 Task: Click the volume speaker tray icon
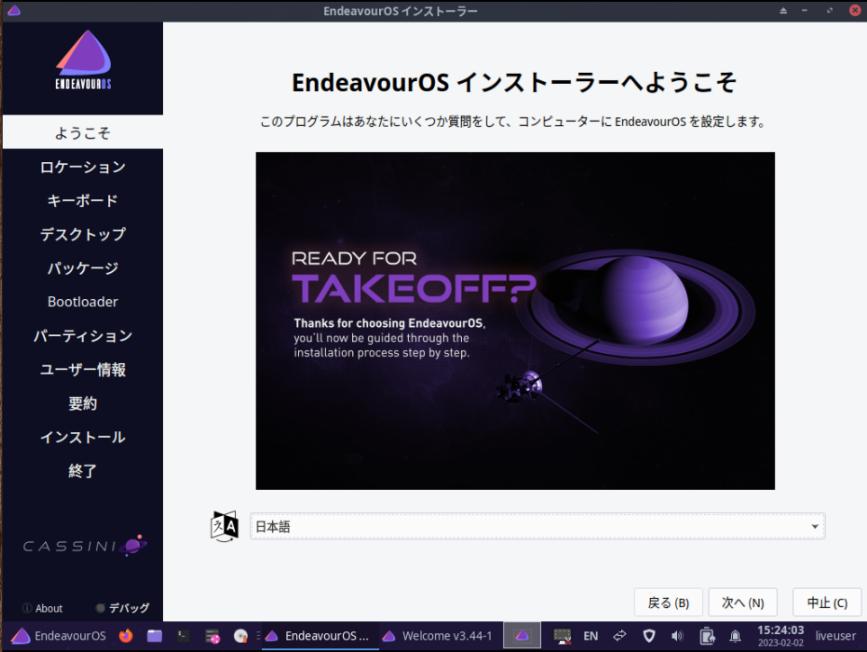pos(677,636)
